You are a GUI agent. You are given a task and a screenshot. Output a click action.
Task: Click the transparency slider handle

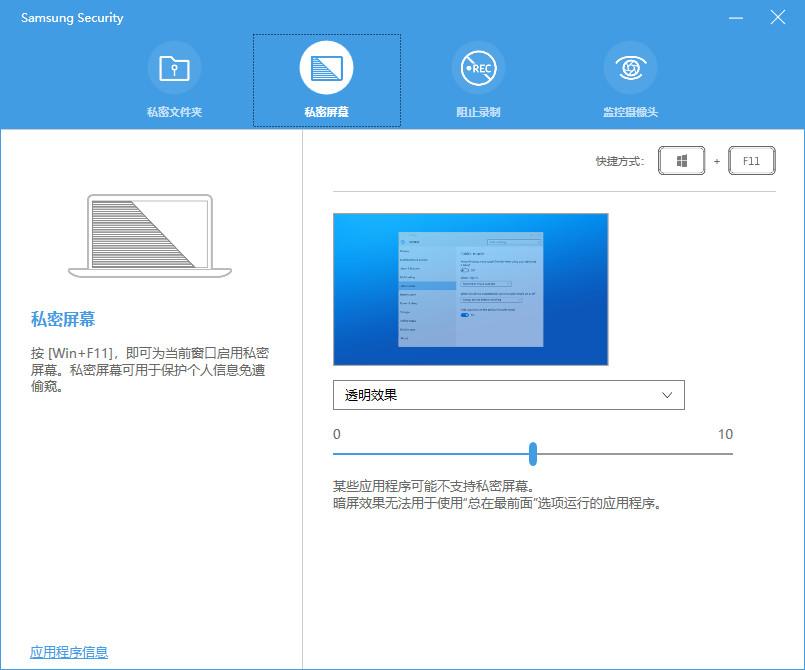pyautogui.click(x=533, y=454)
